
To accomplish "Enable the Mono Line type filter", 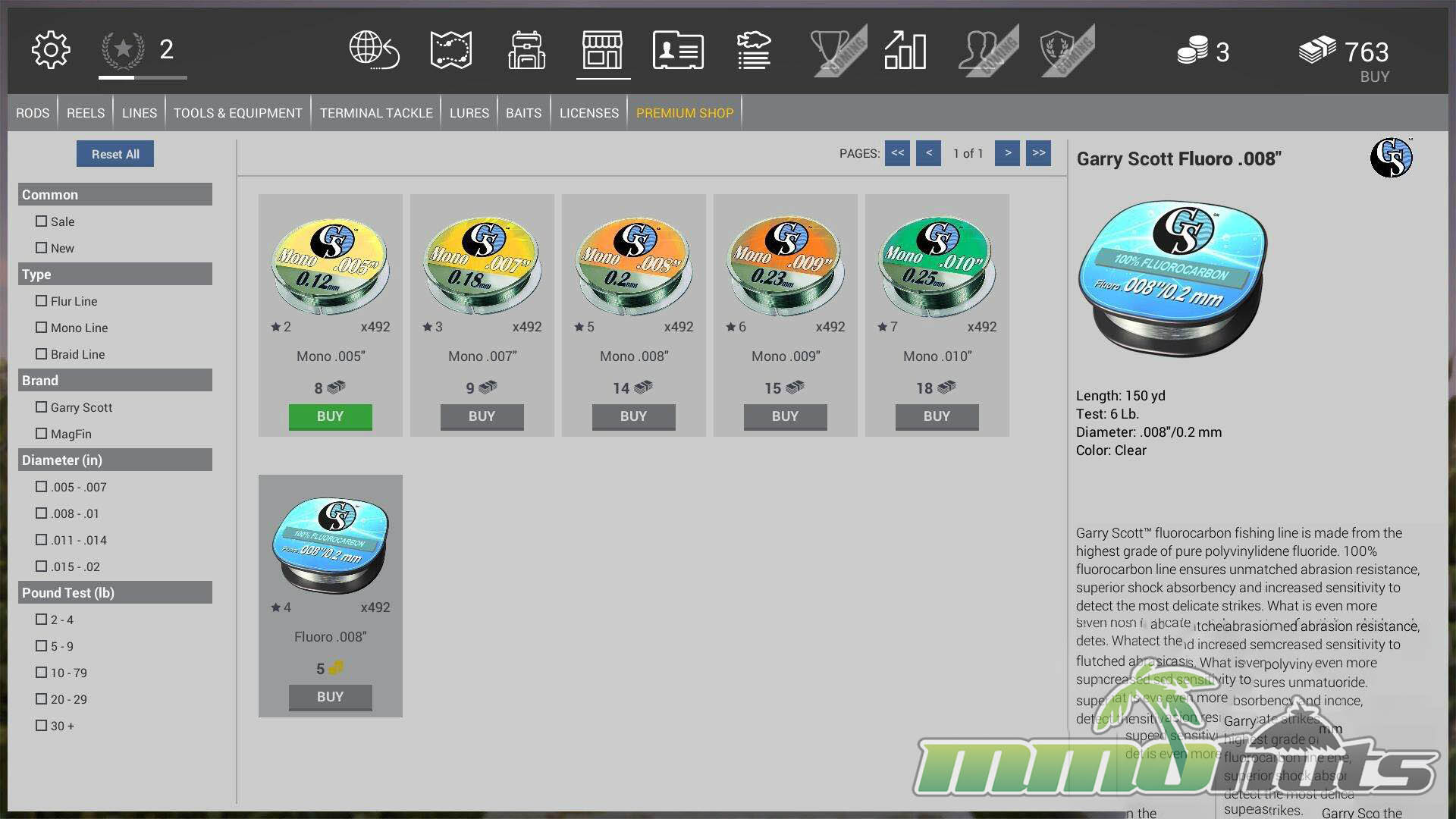I will coord(42,328).
